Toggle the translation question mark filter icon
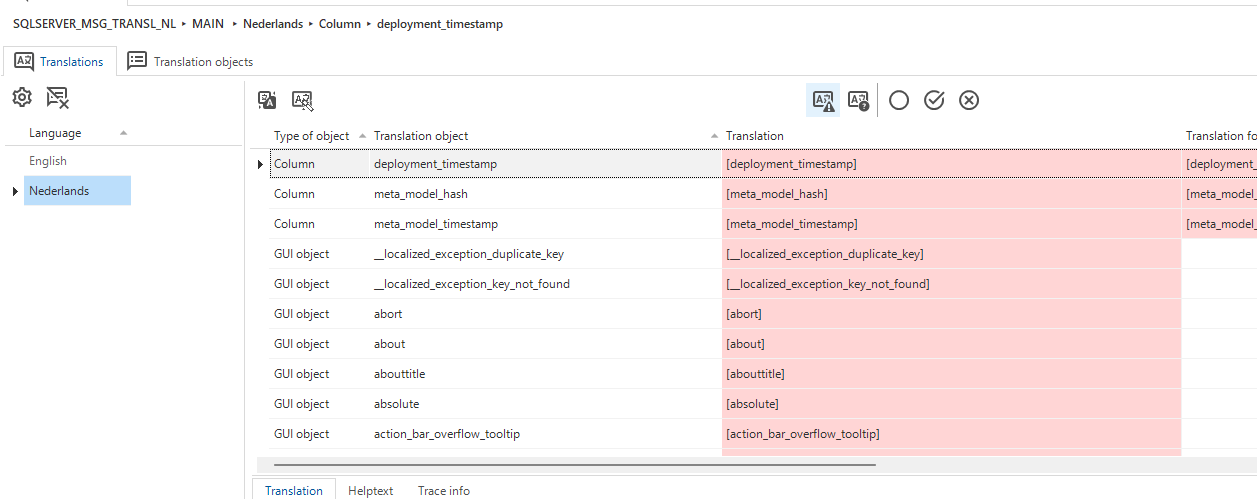 [858, 100]
